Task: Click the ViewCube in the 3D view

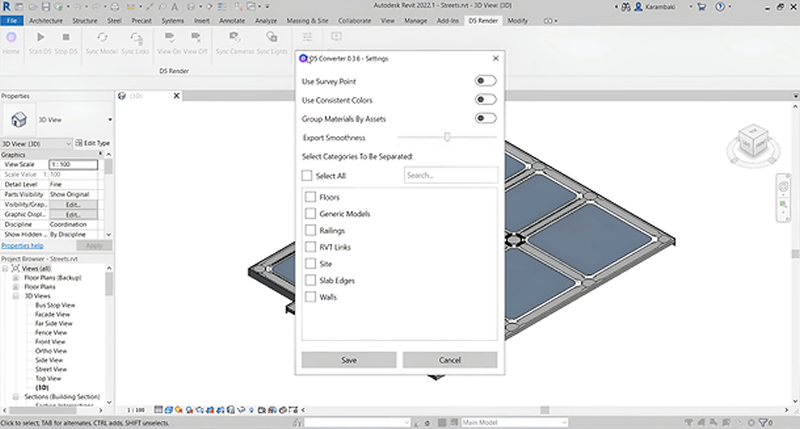Action: pos(753,141)
